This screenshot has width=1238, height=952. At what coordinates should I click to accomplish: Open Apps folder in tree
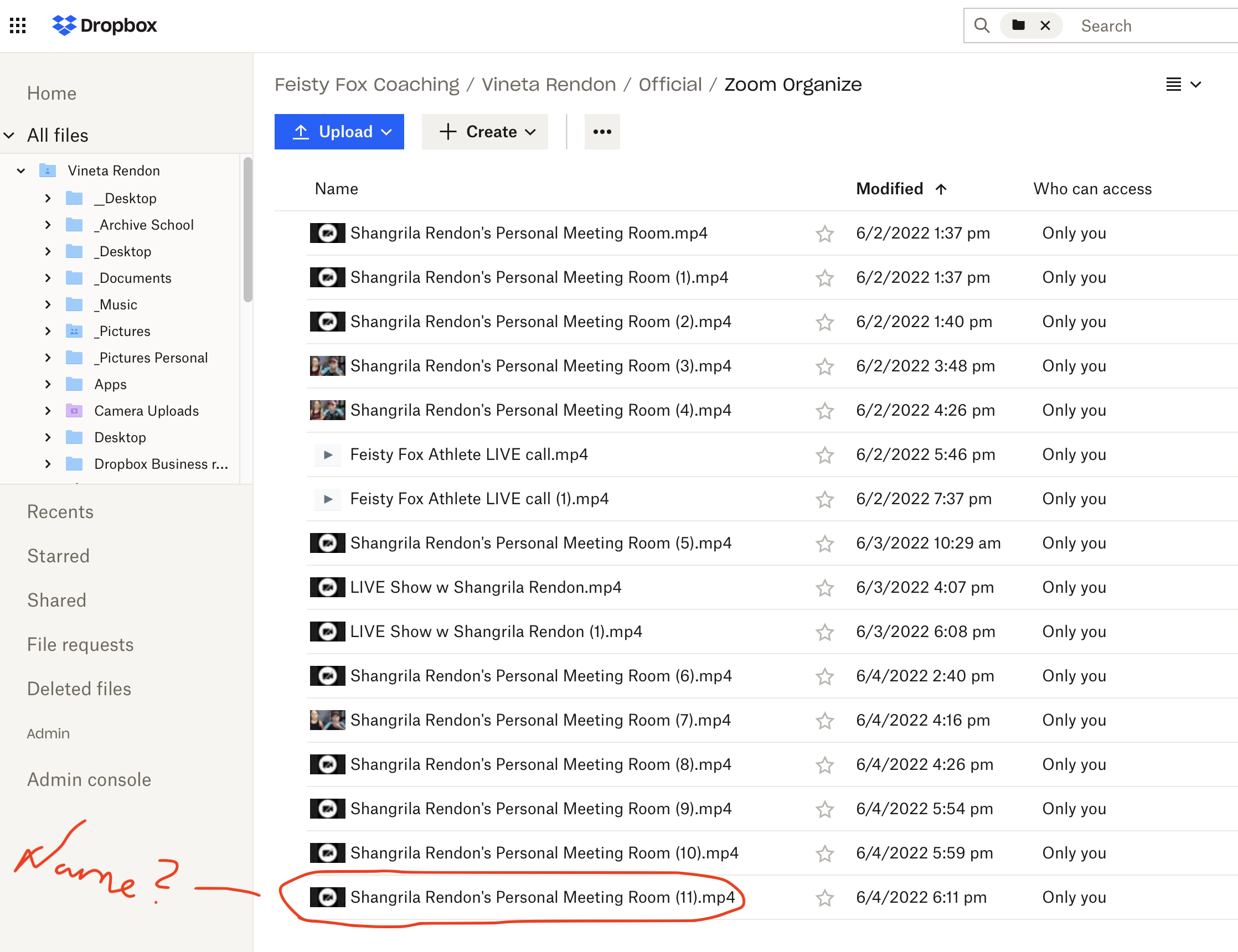point(111,384)
